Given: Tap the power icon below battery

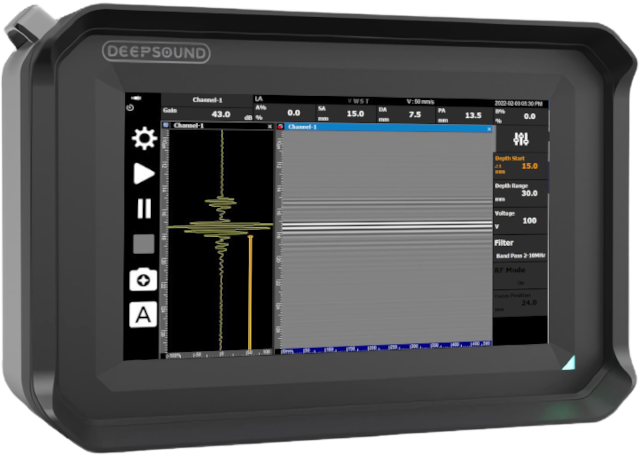Looking at the screenshot, I should click(x=130, y=108).
